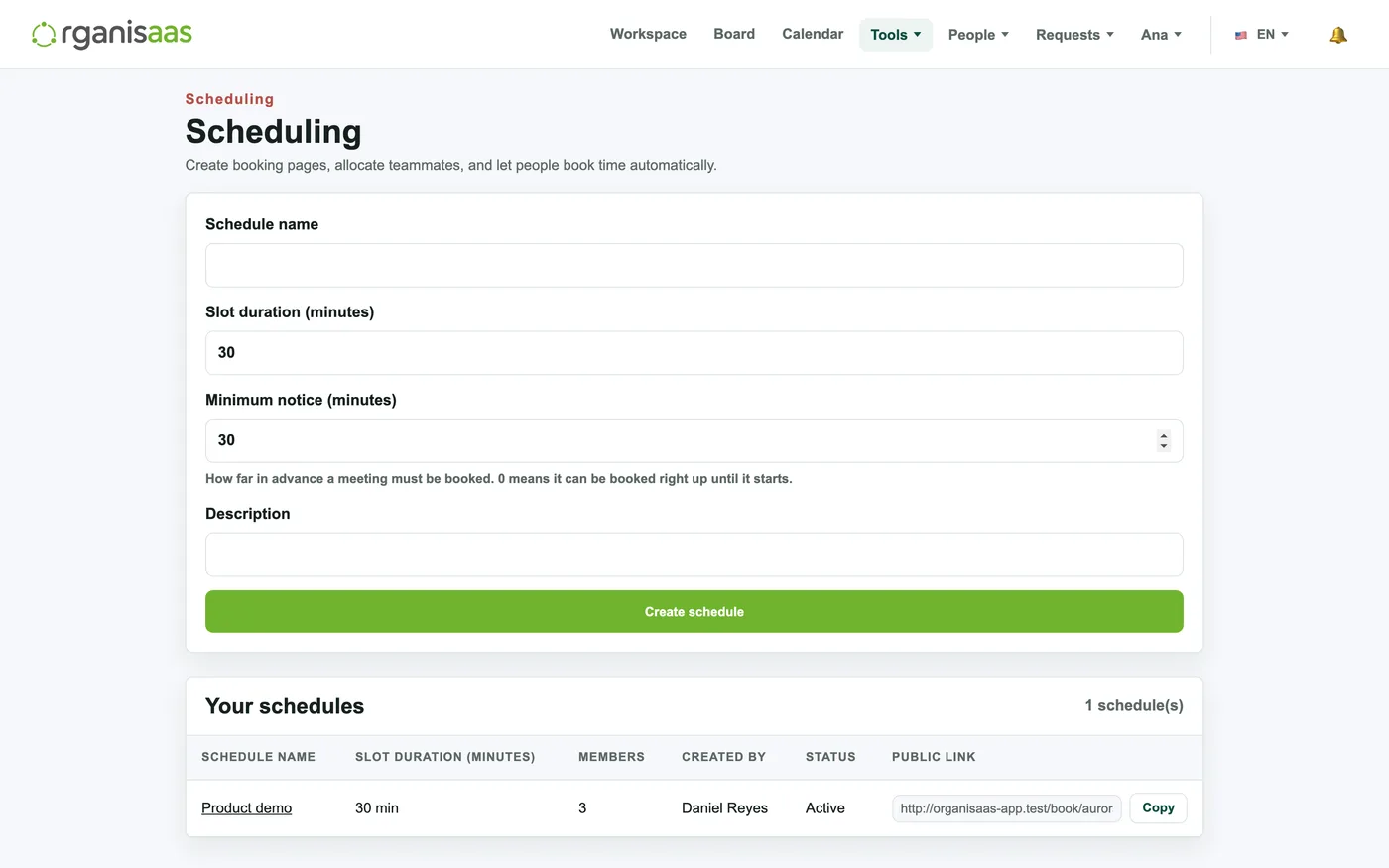Click the Minimum notice minutes field
Image resolution: width=1389 pixels, height=868 pixels.
694,440
